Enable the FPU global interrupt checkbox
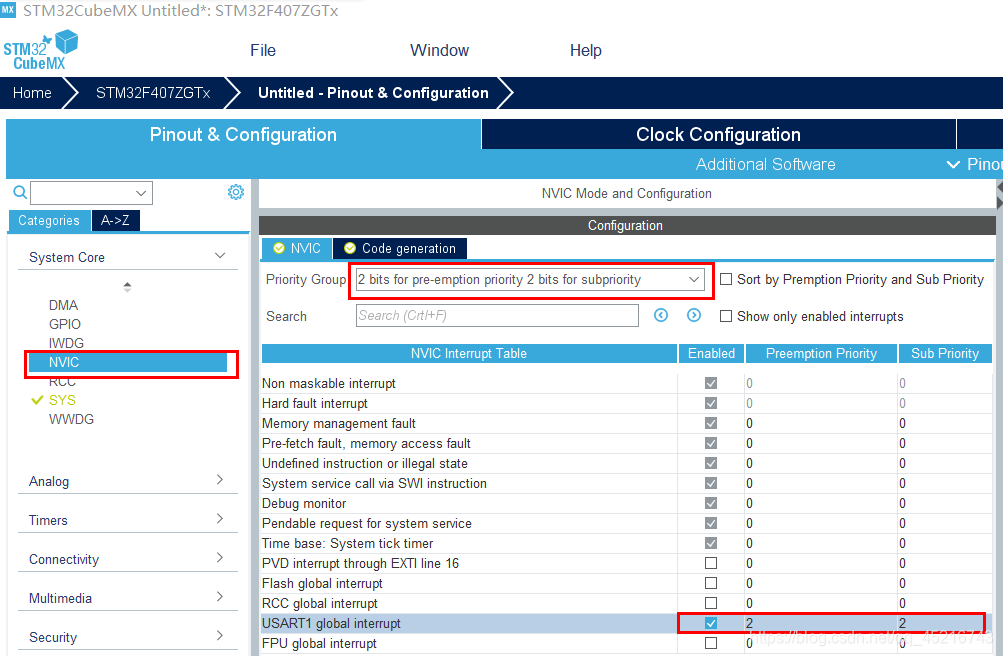Viewport: 1003px width, 656px height. coord(711,643)
